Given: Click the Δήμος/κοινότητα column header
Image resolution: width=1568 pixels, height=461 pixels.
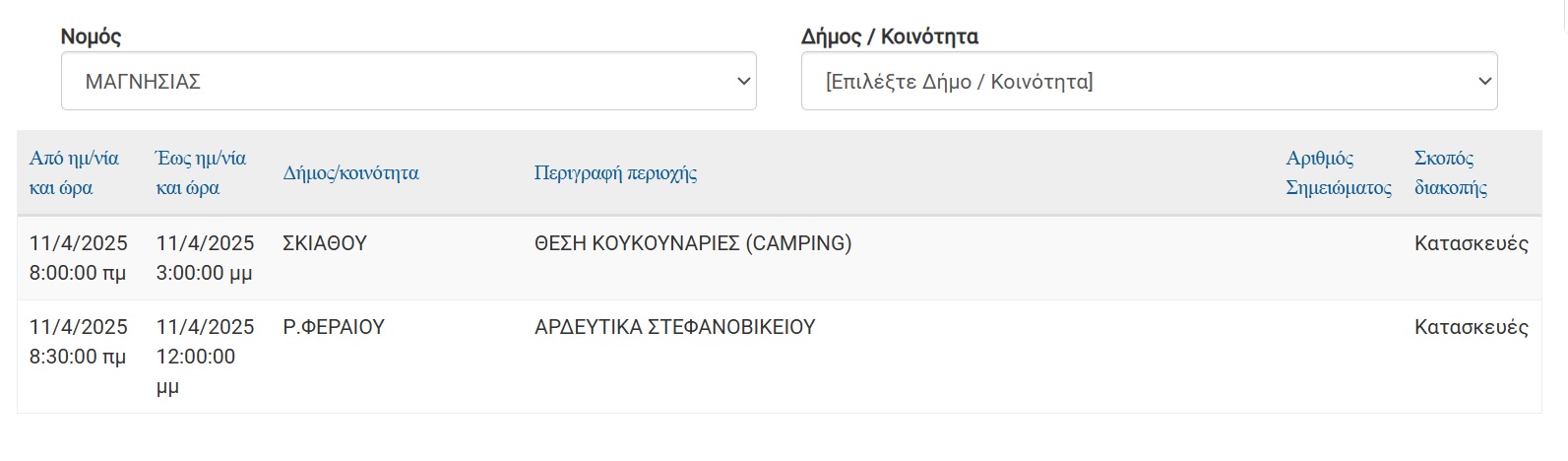Looking at the screenshot, I should coord(350,173).
